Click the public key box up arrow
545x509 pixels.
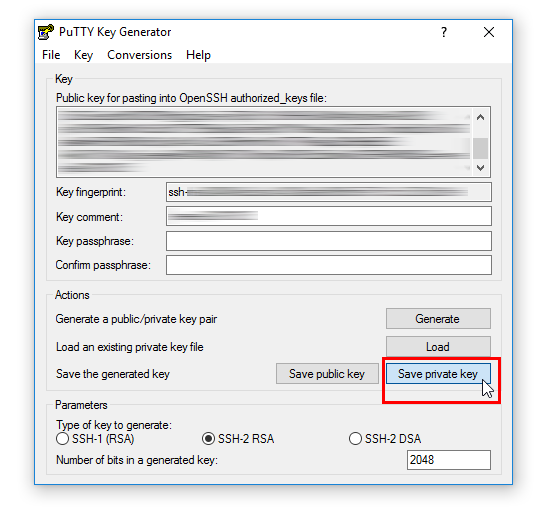click(480, 117)
